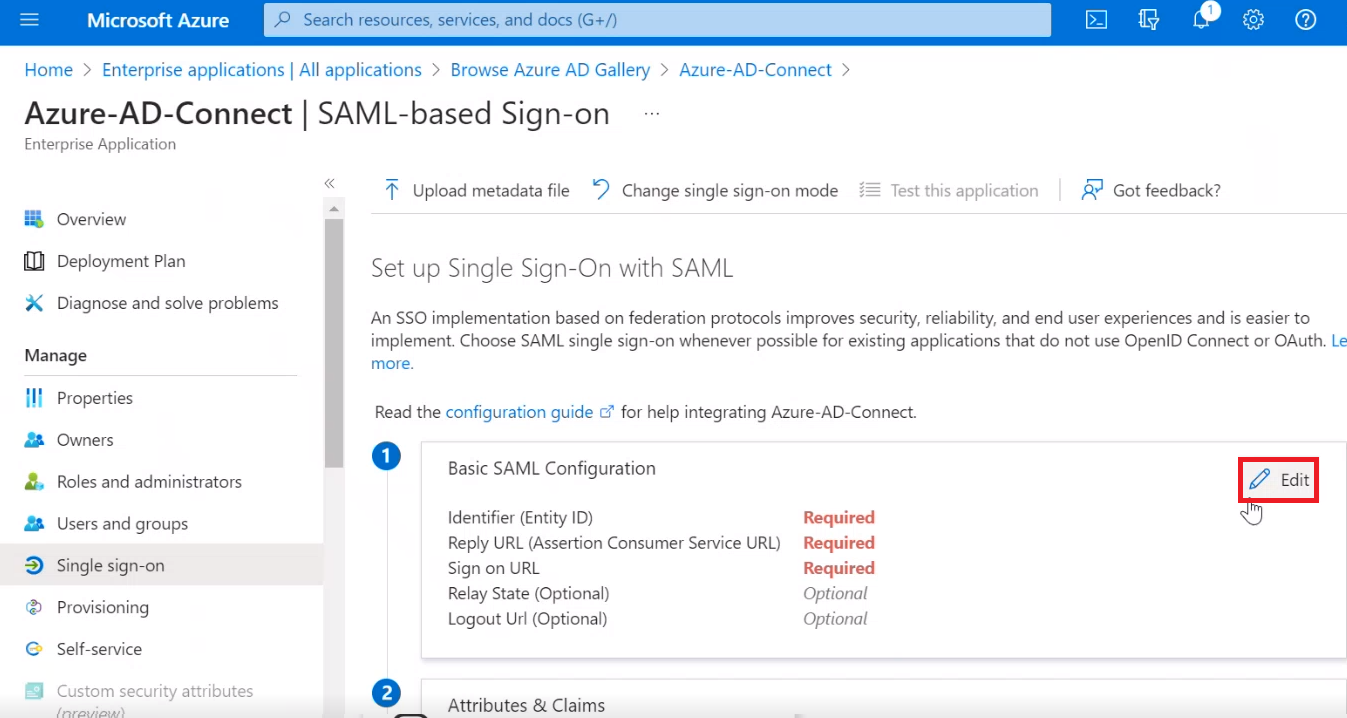Navigate to Browse Azure AD Gallery breadcrumb

pos(550,70)
